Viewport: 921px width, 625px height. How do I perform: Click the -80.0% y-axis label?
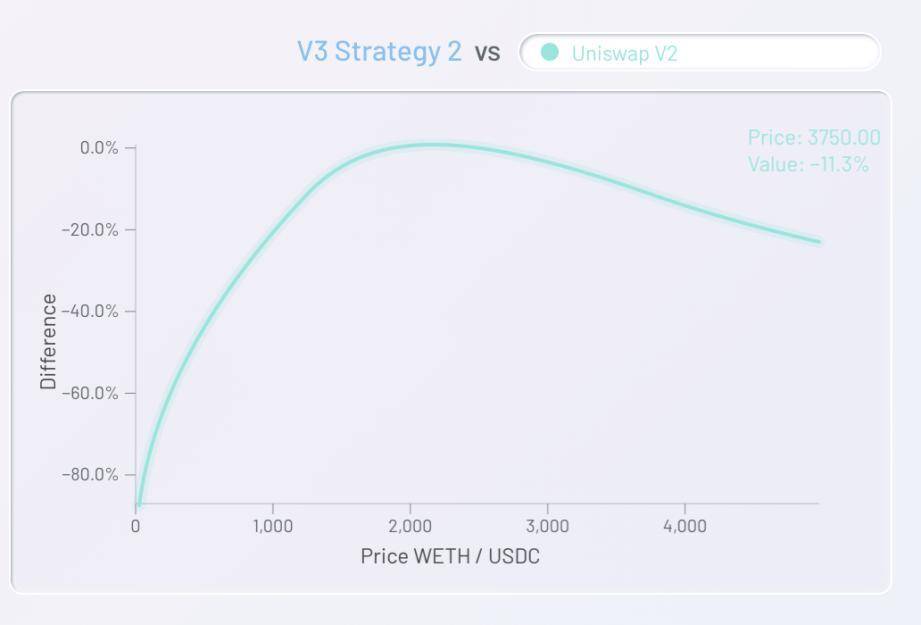coord(90,474)
